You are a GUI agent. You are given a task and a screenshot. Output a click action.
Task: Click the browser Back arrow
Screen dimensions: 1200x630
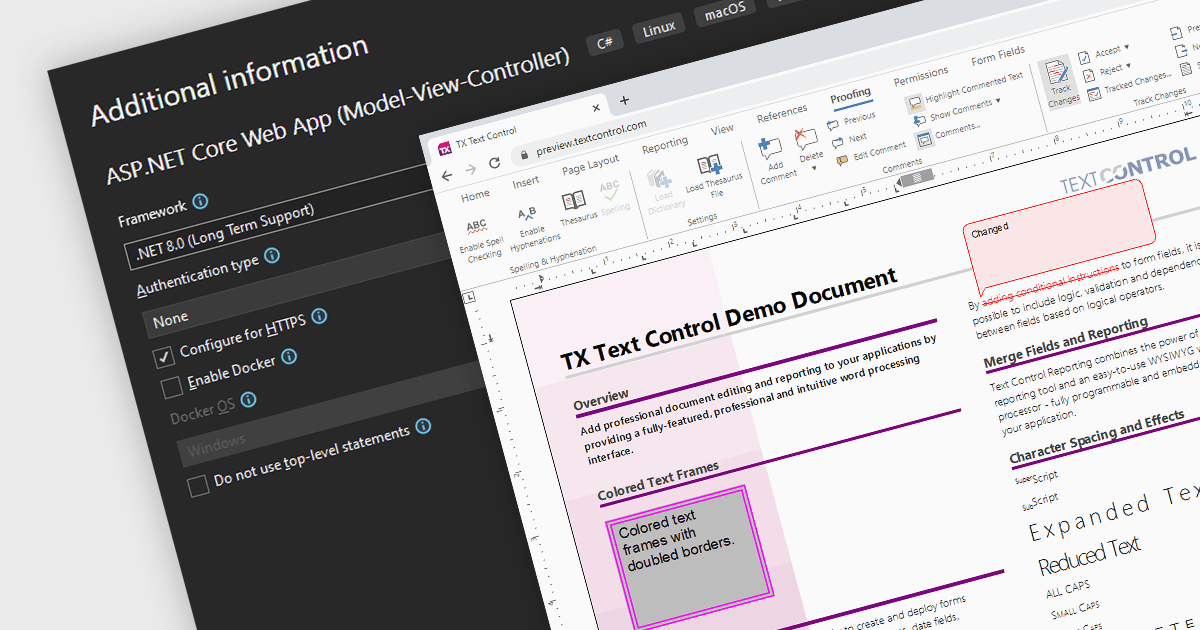(447, 174)
